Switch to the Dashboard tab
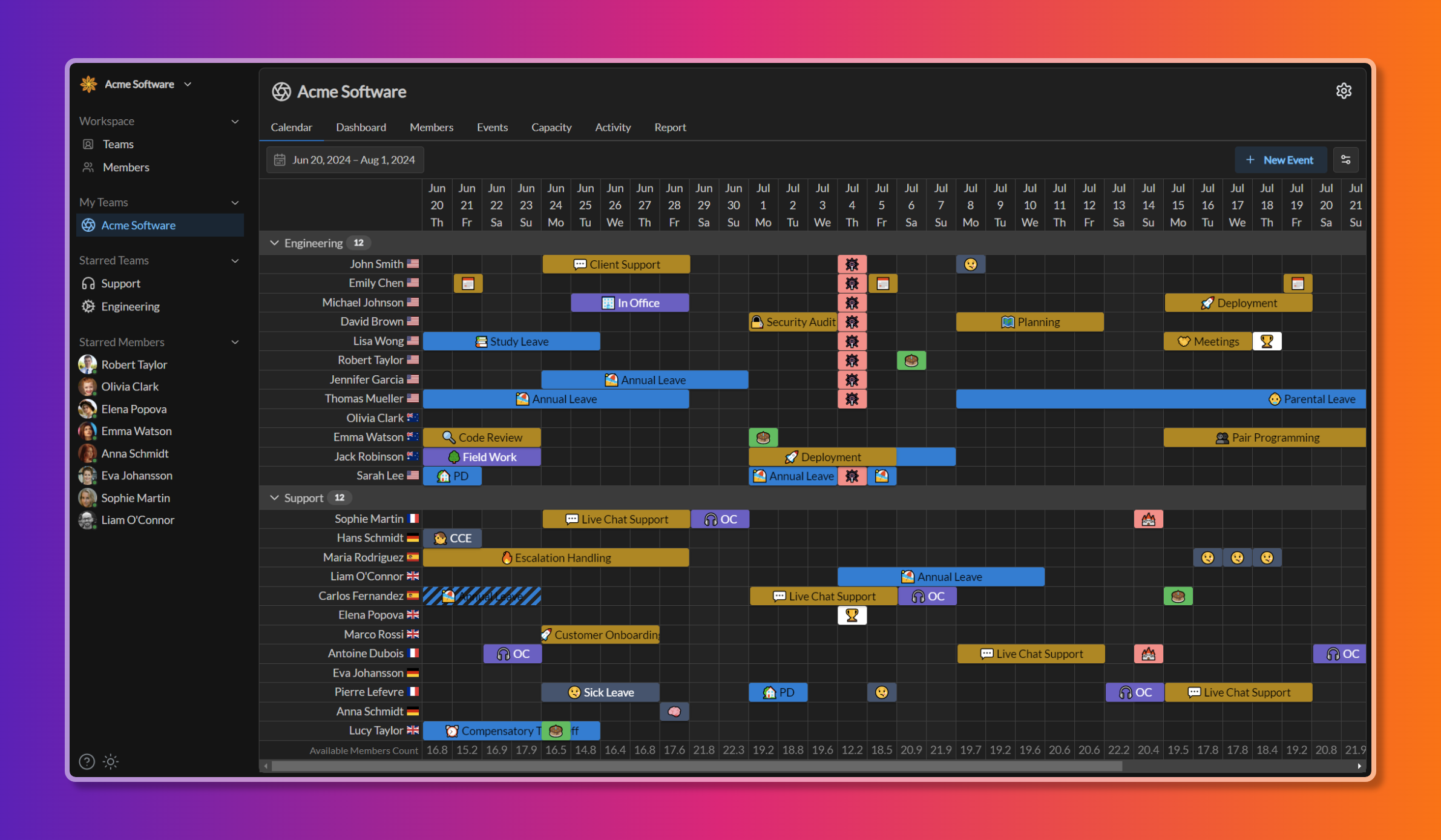The width and height of the screenshot is (1441, 840). click(361, 127)
